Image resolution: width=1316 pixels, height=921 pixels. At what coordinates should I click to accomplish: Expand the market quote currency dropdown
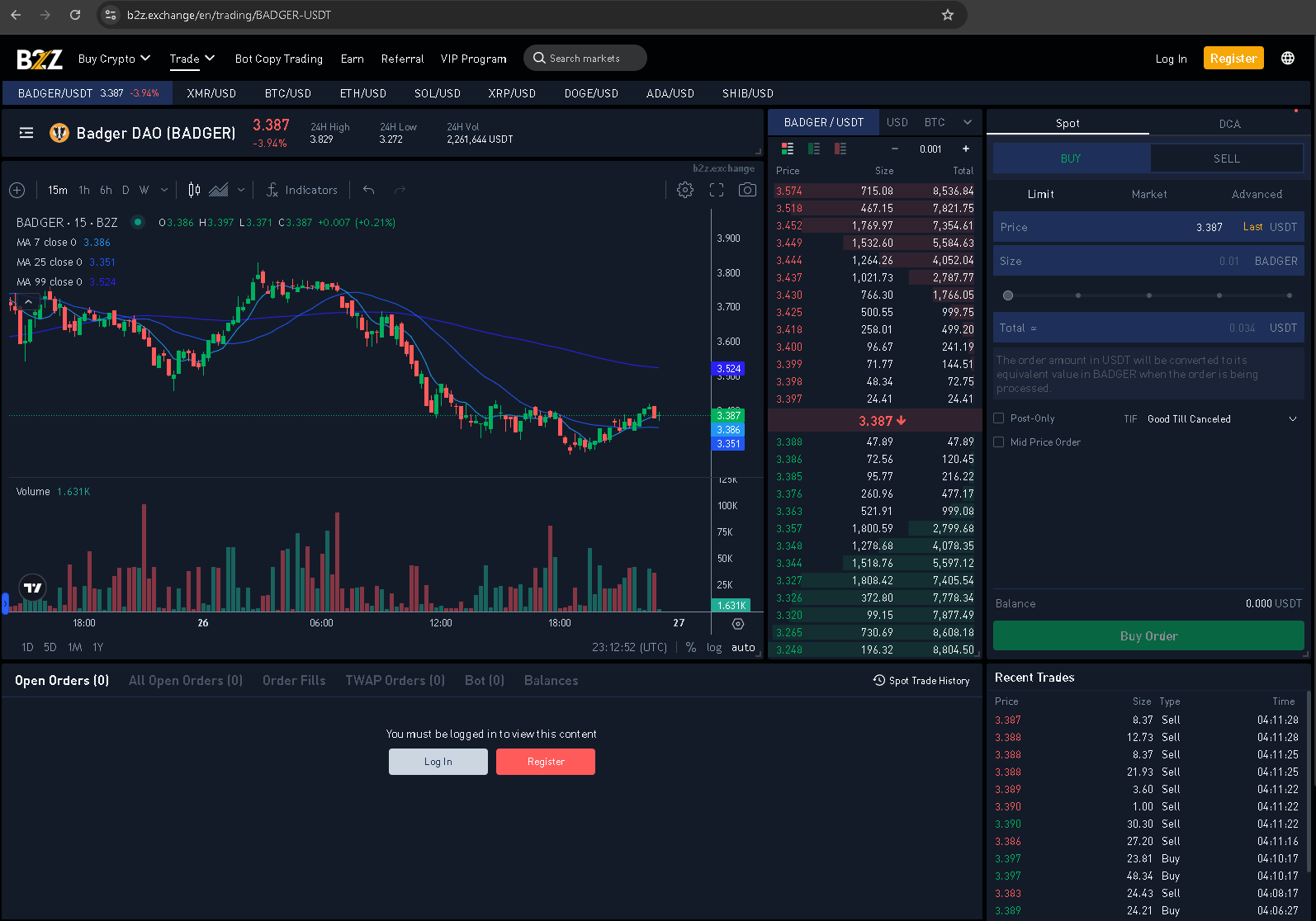968,122
